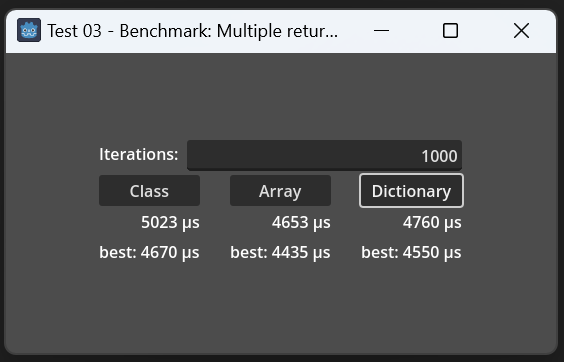Run the Array benchmark button
Viewport: 564px width, 362px height.
280,191
